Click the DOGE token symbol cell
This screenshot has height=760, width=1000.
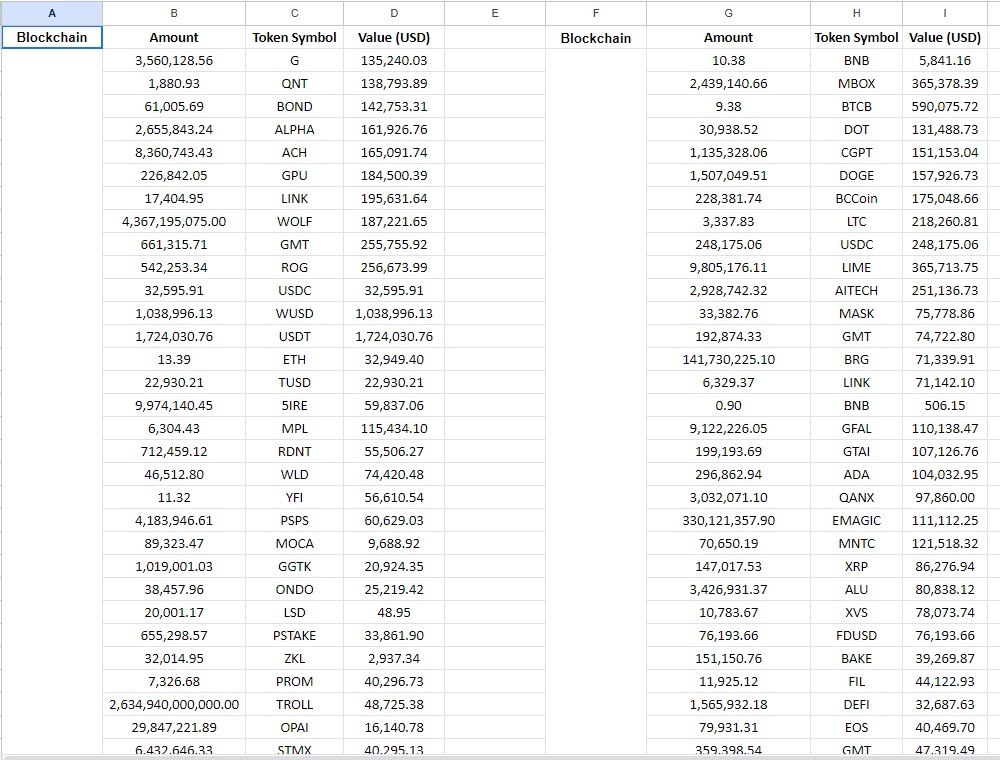click(856, 175)
